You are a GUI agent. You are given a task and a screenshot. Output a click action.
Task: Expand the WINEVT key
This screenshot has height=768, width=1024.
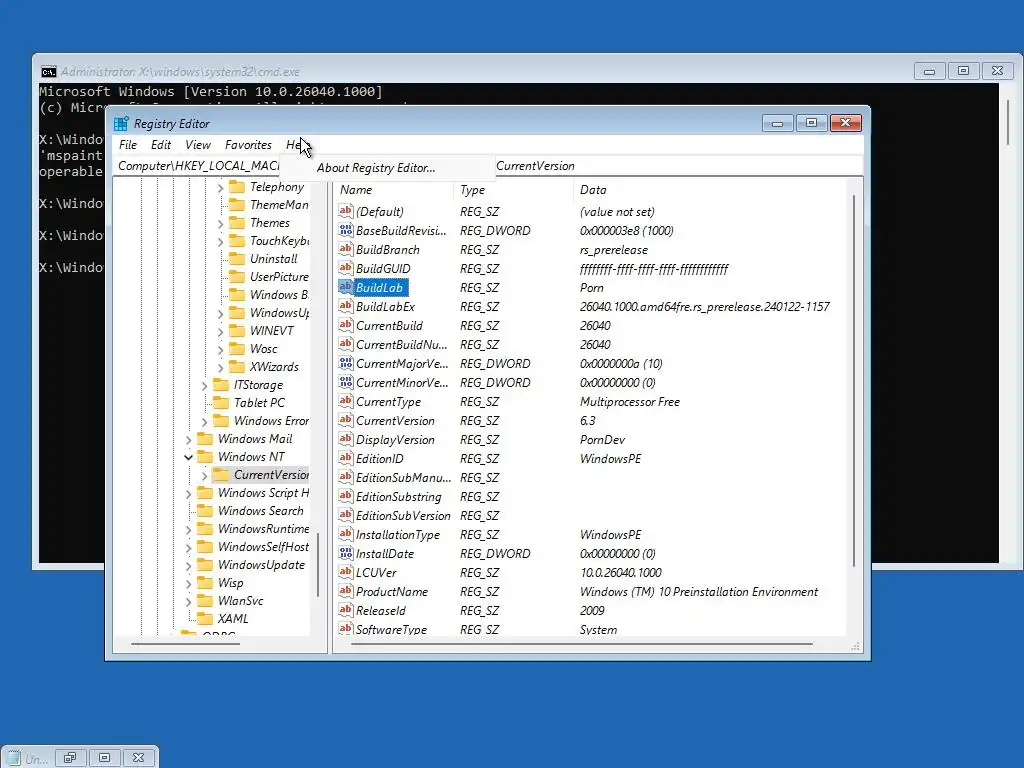(220, 332)
